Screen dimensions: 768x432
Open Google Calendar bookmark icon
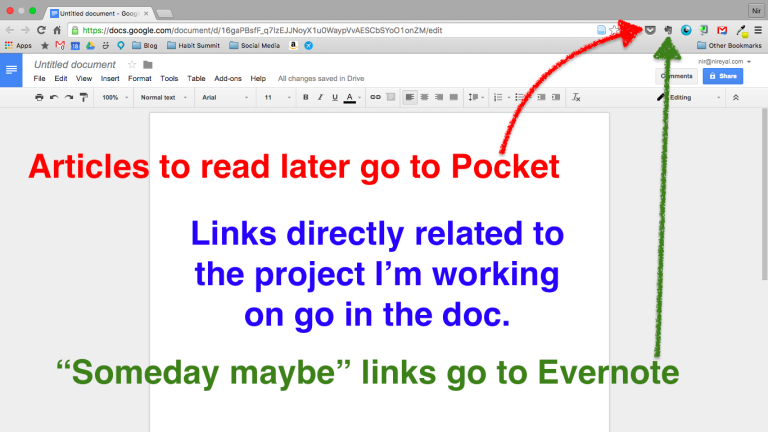pyautogui.click(x=75, y=46)
